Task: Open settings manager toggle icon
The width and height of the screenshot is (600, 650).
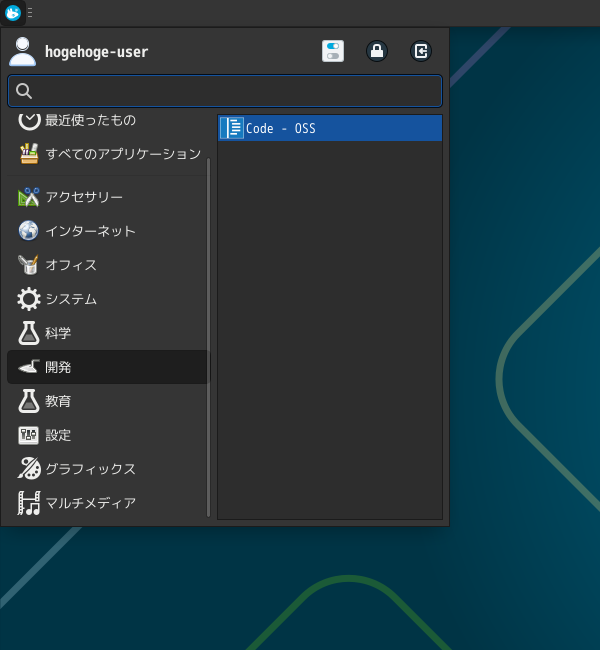Action: point(333,52)
